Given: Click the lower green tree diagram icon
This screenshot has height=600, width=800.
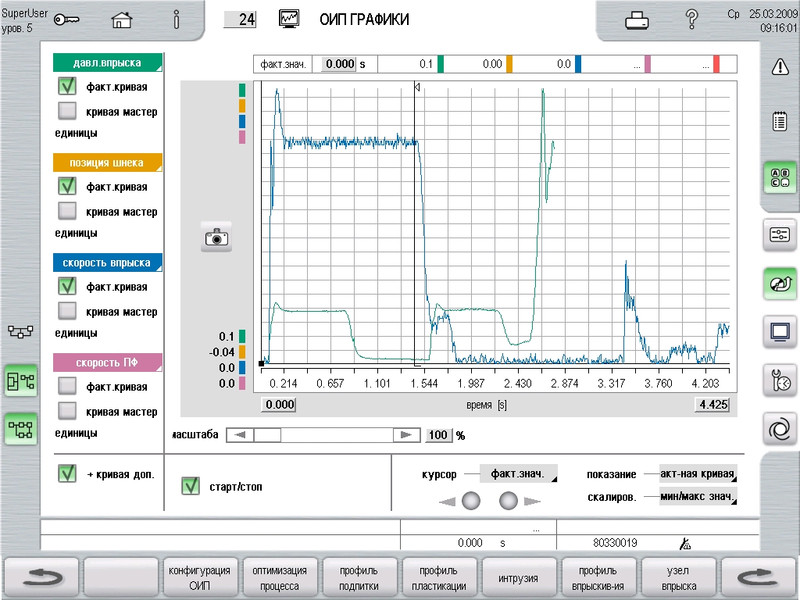Looking at the screenshot, I should coord(21,429).
